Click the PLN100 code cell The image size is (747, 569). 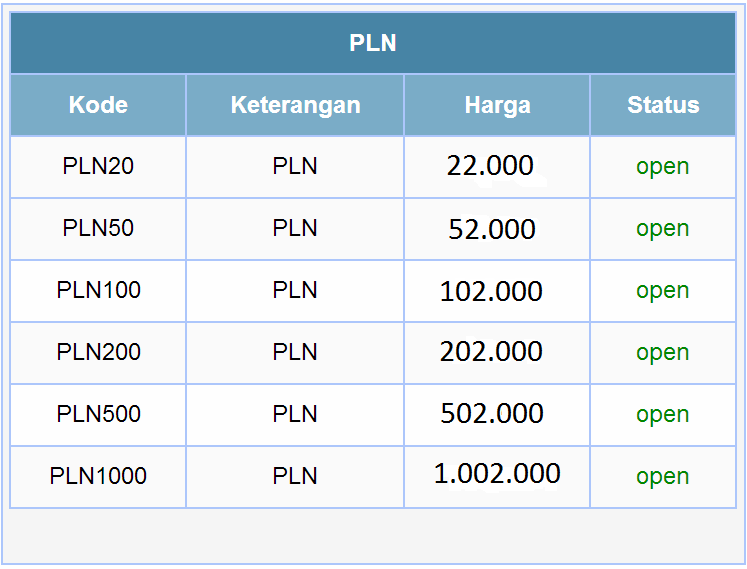(x=98, y=291)
